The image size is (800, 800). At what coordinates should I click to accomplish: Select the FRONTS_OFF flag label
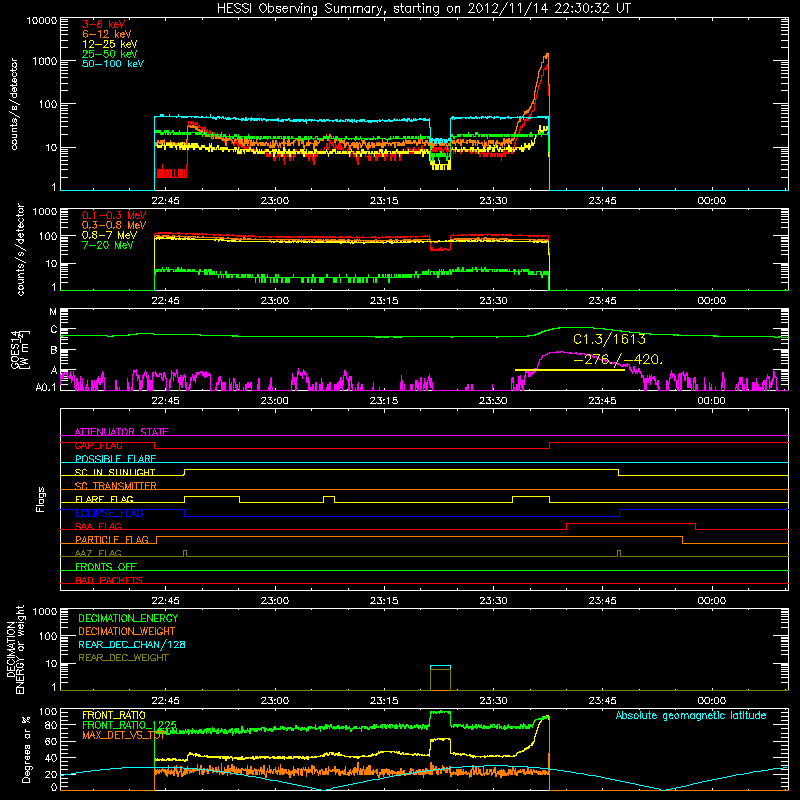[x=106, y=567]
